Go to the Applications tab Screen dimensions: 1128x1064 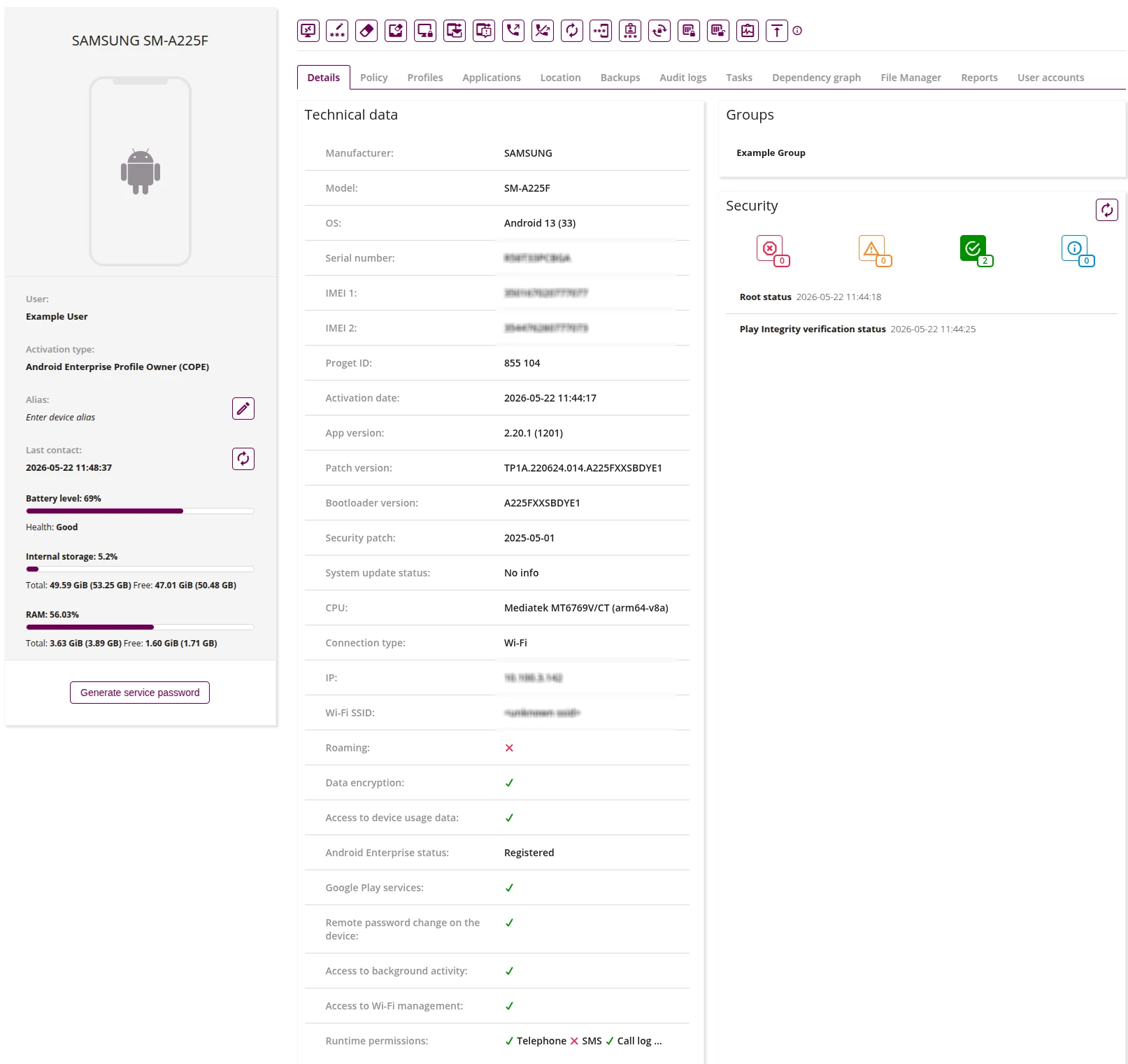click(x=492, y=78)
